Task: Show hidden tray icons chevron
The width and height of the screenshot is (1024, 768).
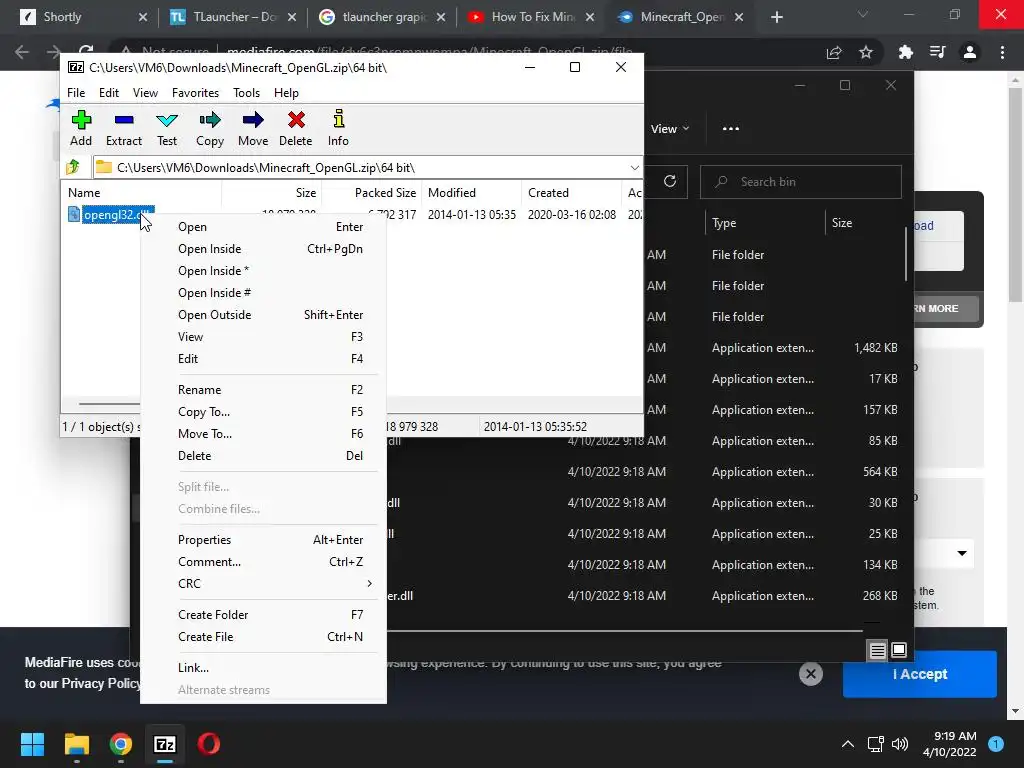Action: (848, 744)
